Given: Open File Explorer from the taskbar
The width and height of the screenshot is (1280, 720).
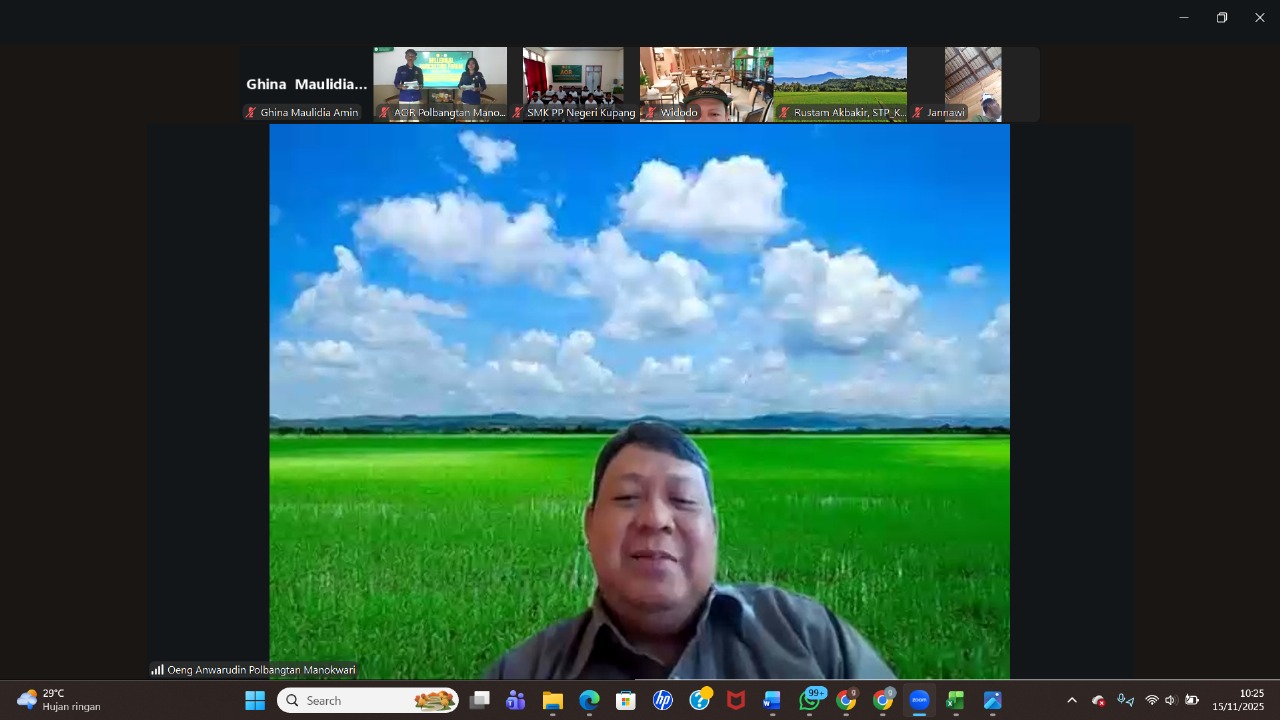Looking at the screenshot, I should pos(552,701).
